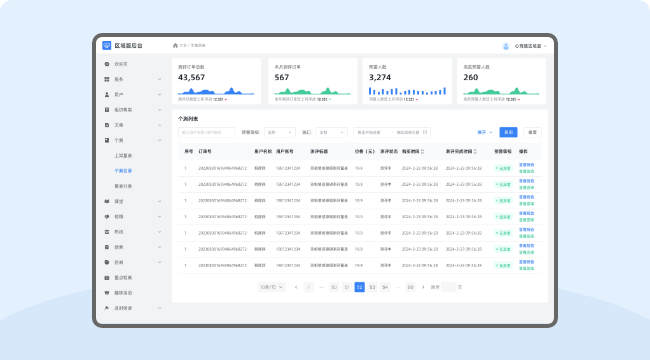Select page 53 in pagination
Screen dimensions: 650x360
(372, 287)
